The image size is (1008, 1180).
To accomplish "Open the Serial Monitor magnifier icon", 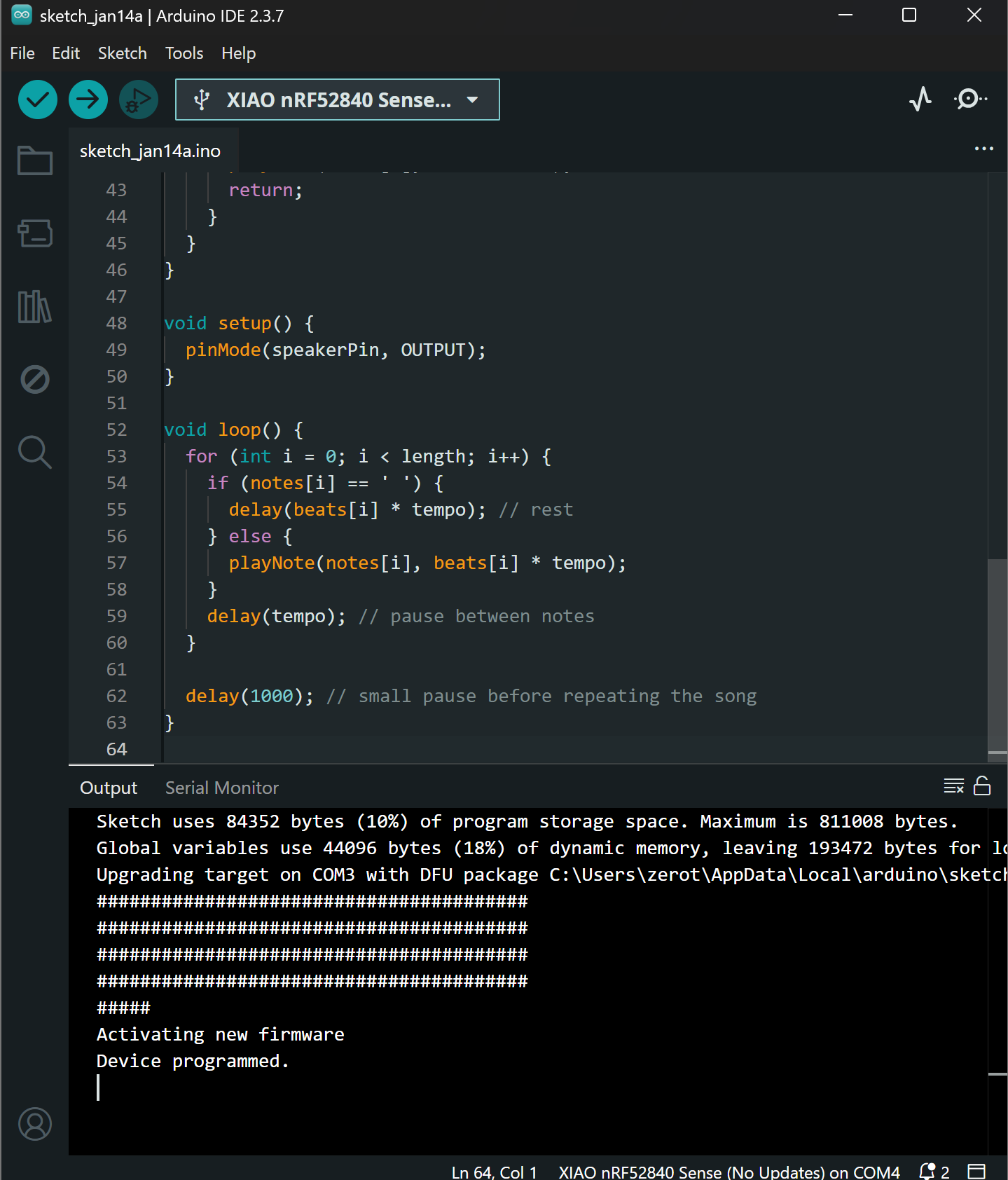I will 970,99.
